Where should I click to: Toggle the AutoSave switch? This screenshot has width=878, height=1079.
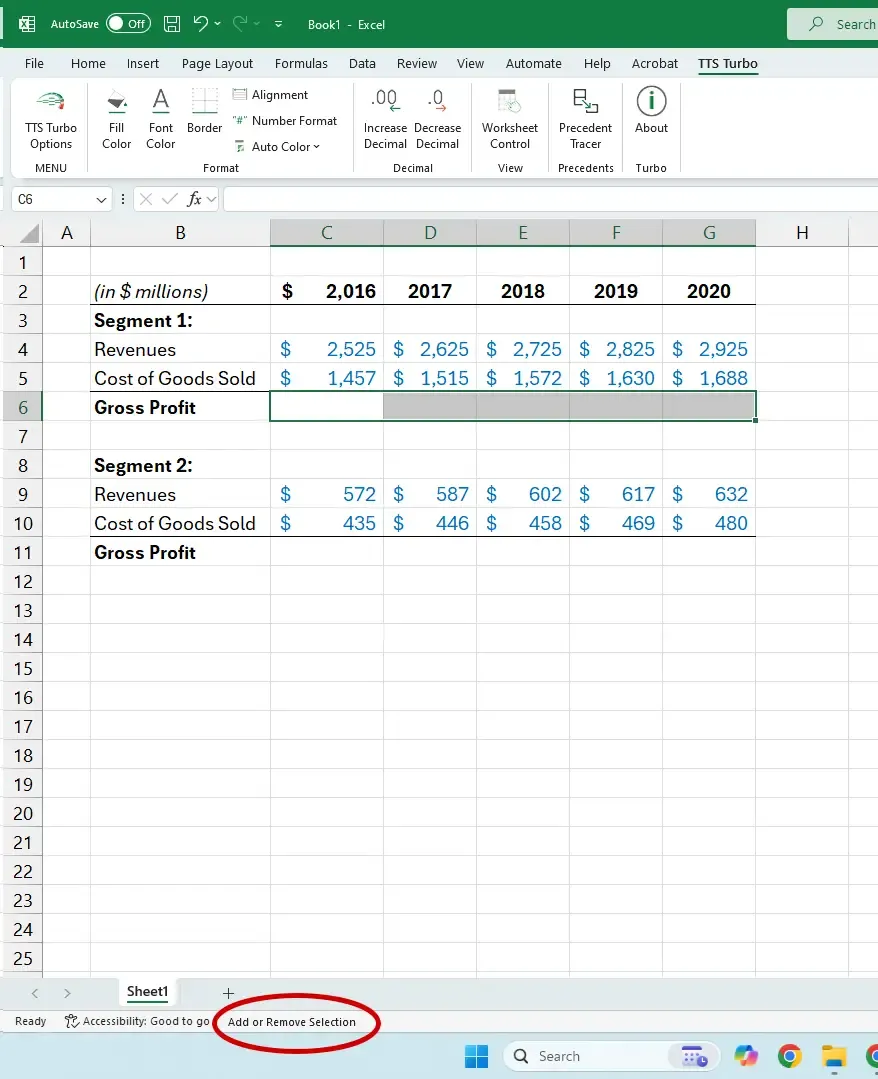129,24
